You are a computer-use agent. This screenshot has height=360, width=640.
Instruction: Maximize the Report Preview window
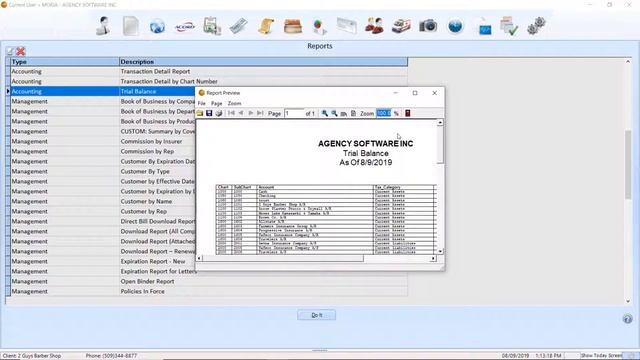tap(415, 93)
